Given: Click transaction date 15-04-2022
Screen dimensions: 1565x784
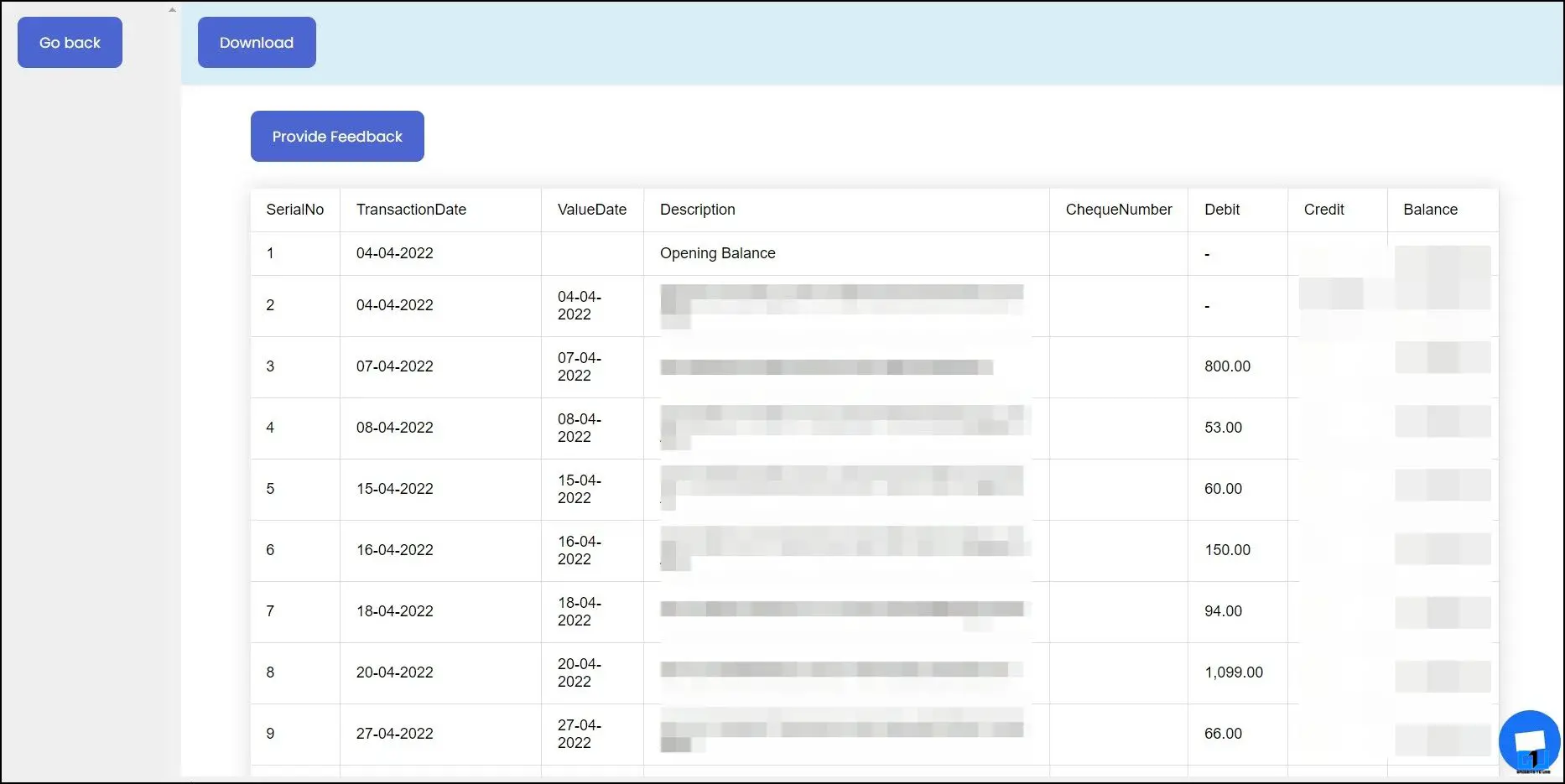Looking at the screenshot, I should (x=394, y=489).
